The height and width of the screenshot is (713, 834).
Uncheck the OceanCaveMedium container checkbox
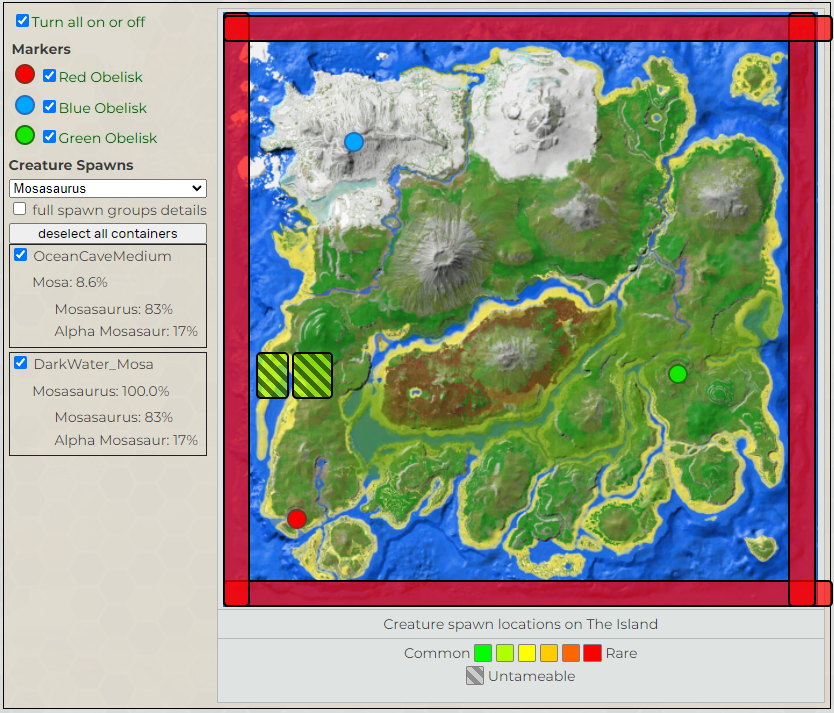pyautogui.click(x=21, y=255)
